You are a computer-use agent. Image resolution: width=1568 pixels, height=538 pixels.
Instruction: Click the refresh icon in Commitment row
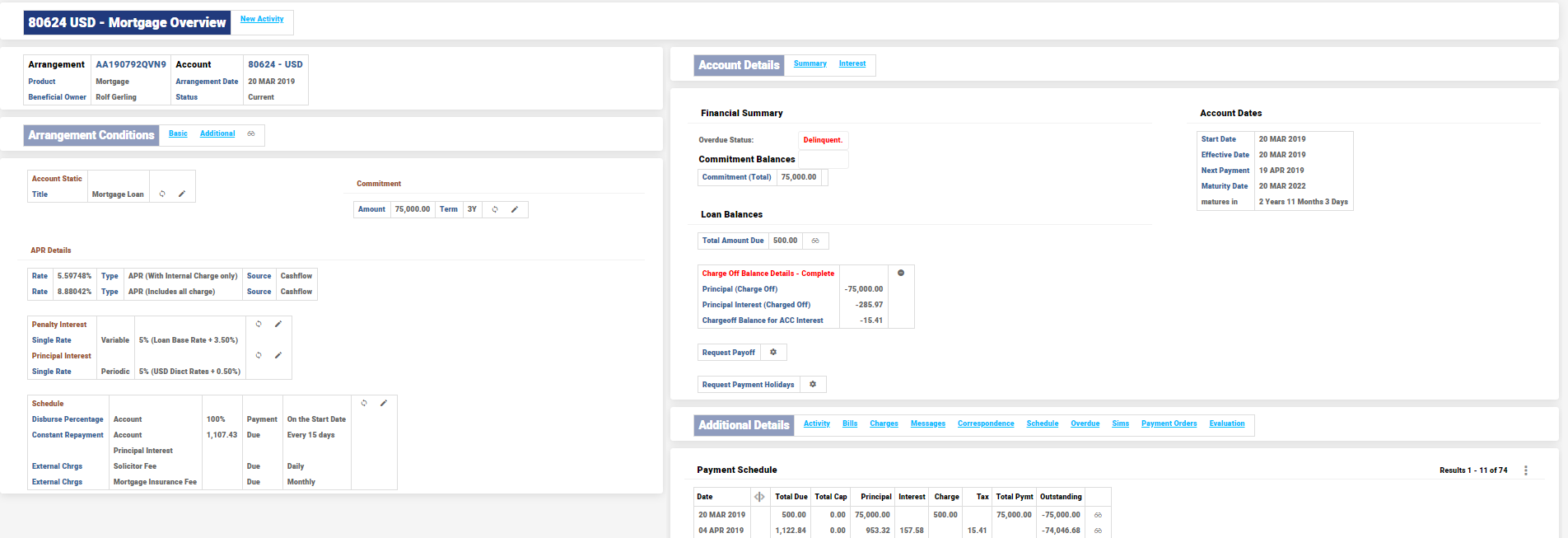(x=495, y=209)
